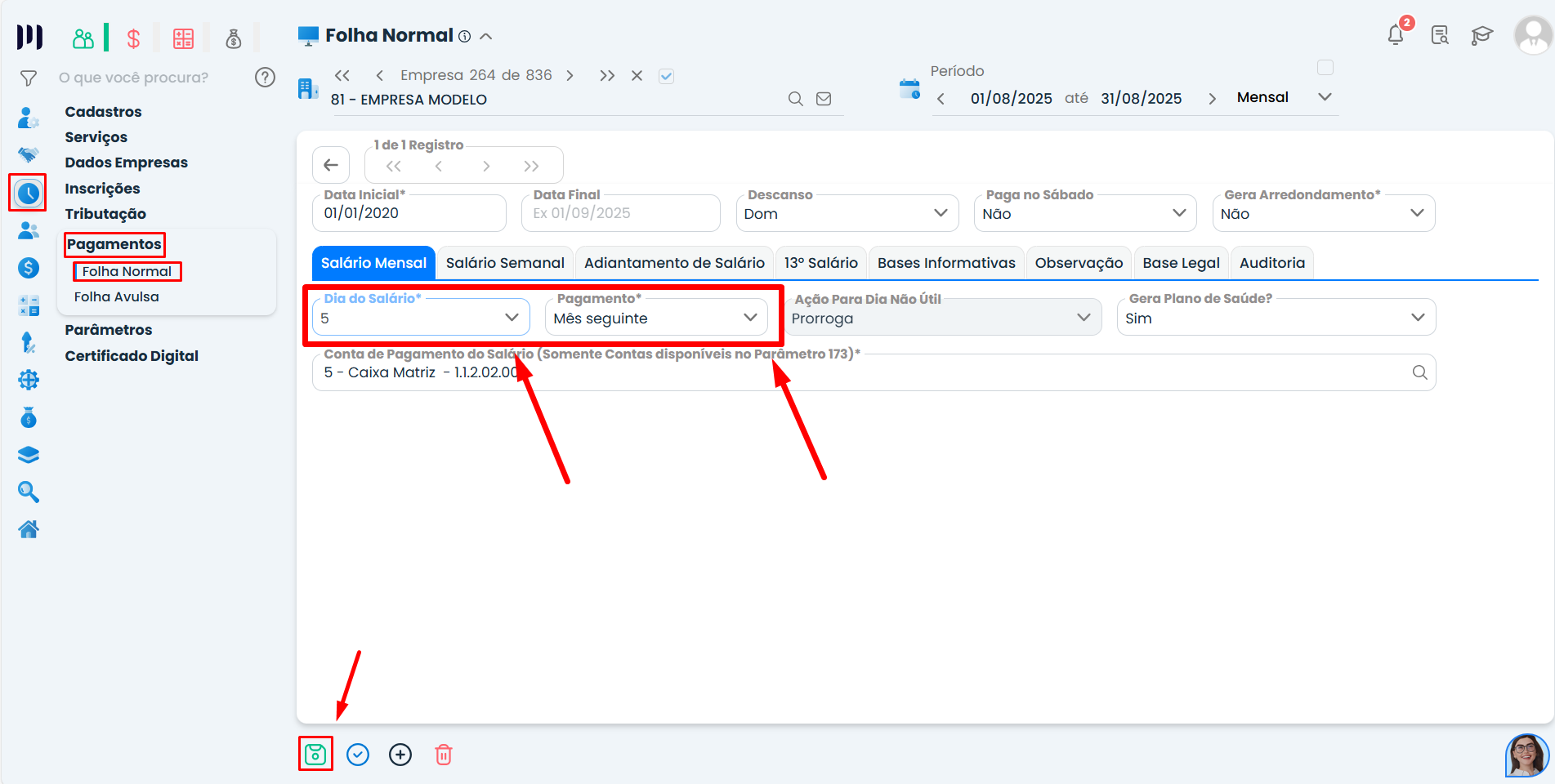Click the Data Final input field
This screenshot has width=1555, height=784.
(621, 213)
